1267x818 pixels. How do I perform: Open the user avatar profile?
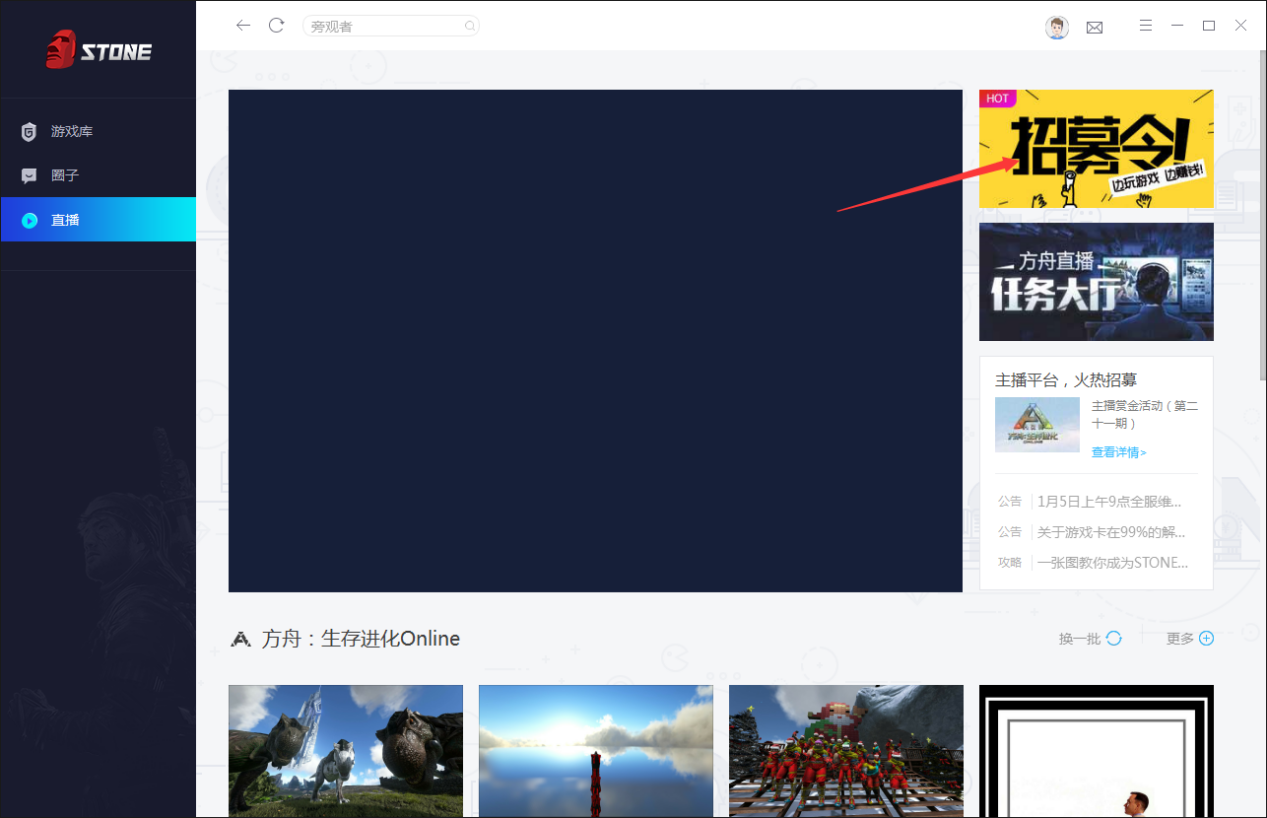tap(1056, 27)
